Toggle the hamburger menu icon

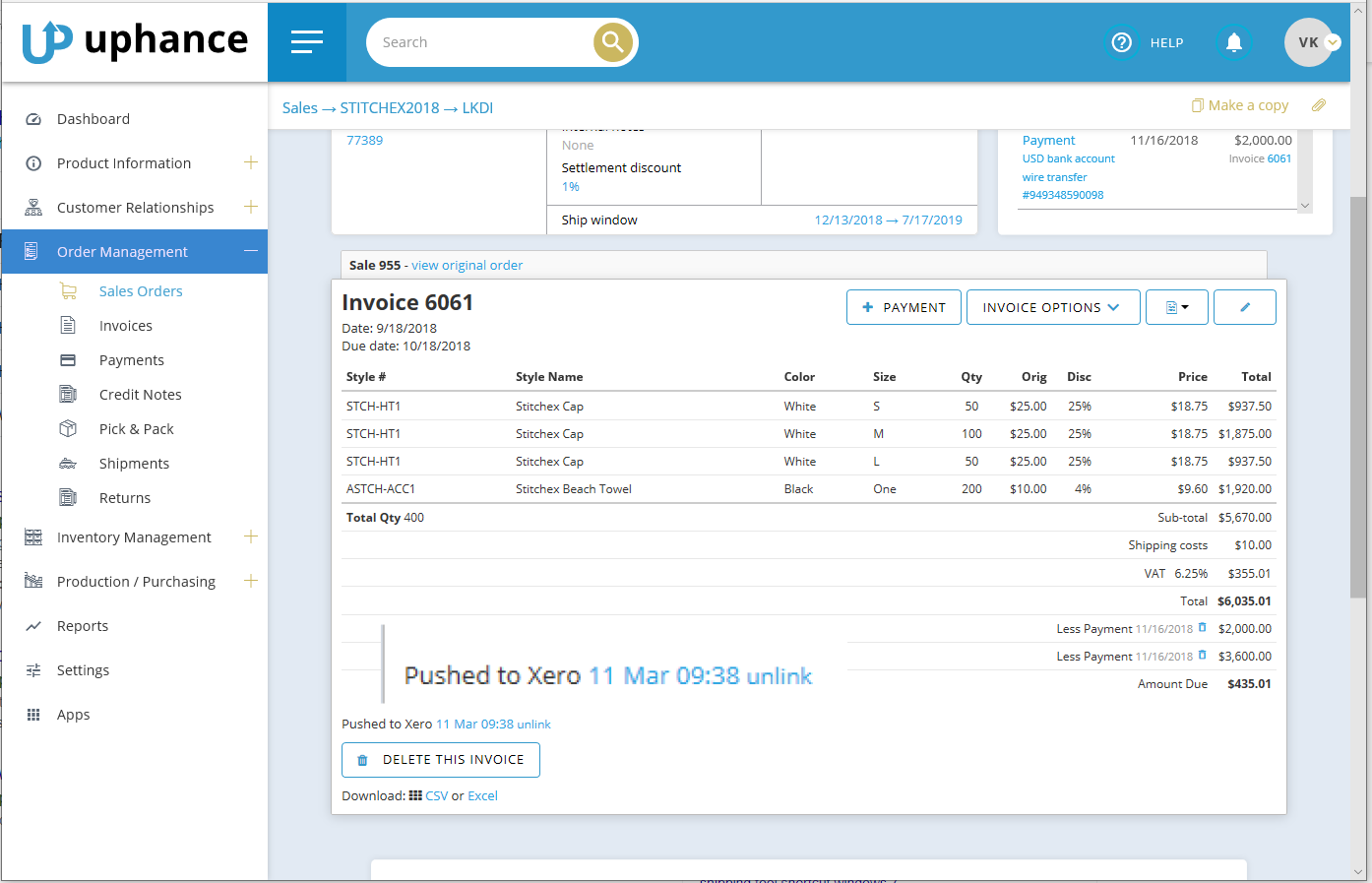(x=307, y=41)
